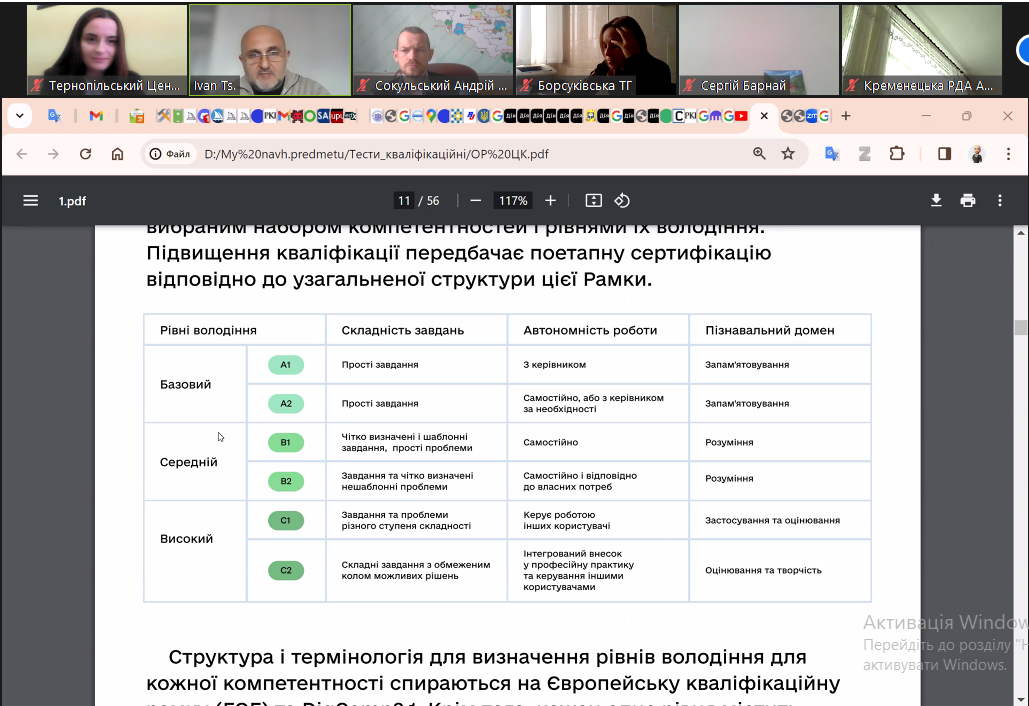Screen dimensions: 1029x706
Task: Switch to the Google Maps tab
Action: [431, 116]
